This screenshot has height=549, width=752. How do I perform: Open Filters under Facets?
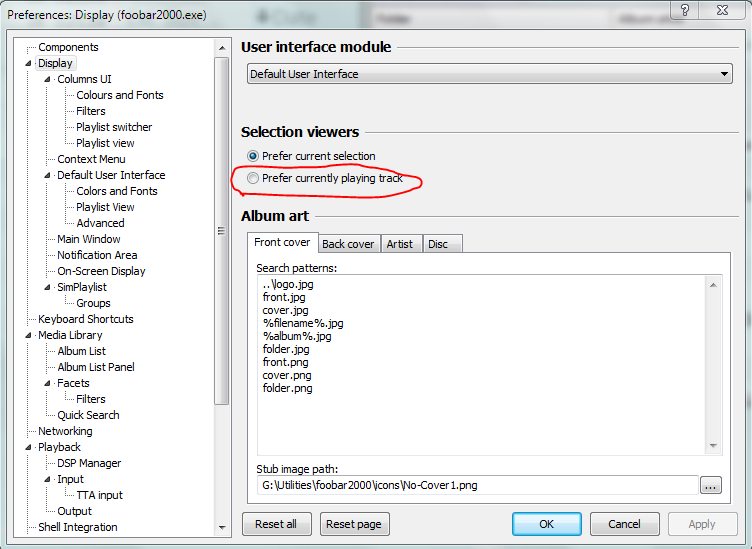point(91,399)
